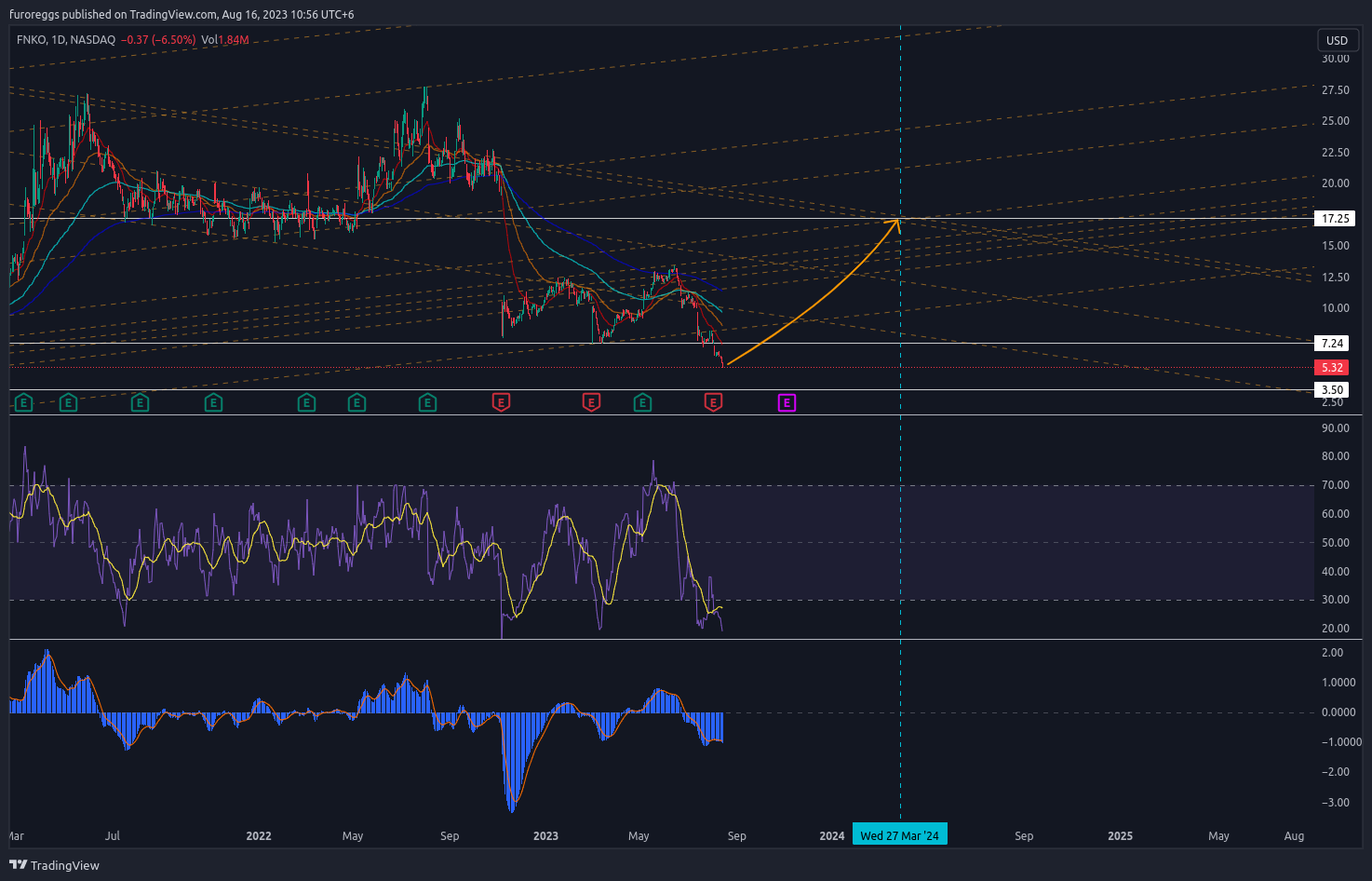This screenshot has width=1372, height=881.
Task: Click the 22.50 price axis label
Action: click(x=1336, y=153)
